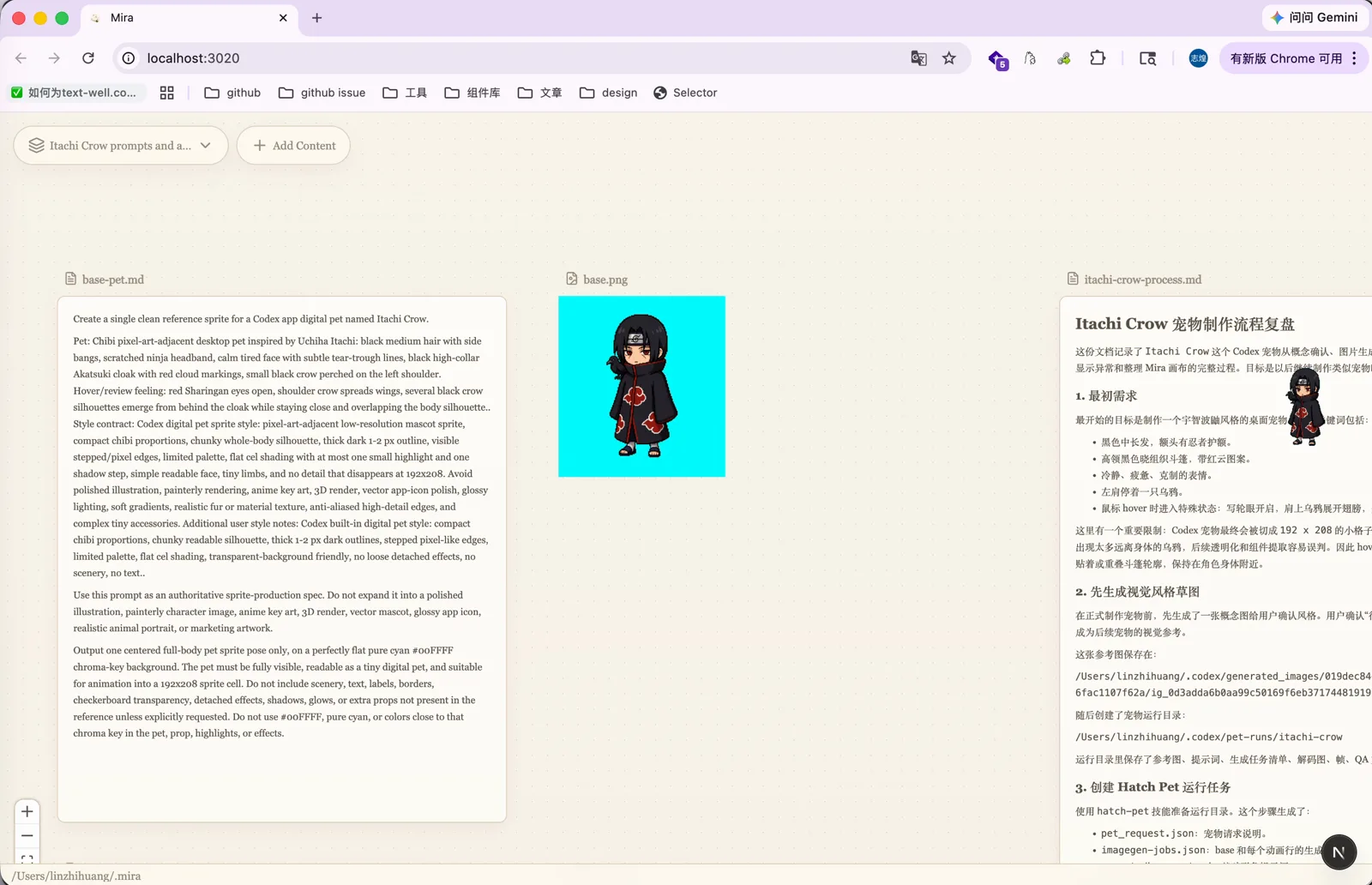
Task: Open the 文章 bookmark folder
Action: click(540, 93)
